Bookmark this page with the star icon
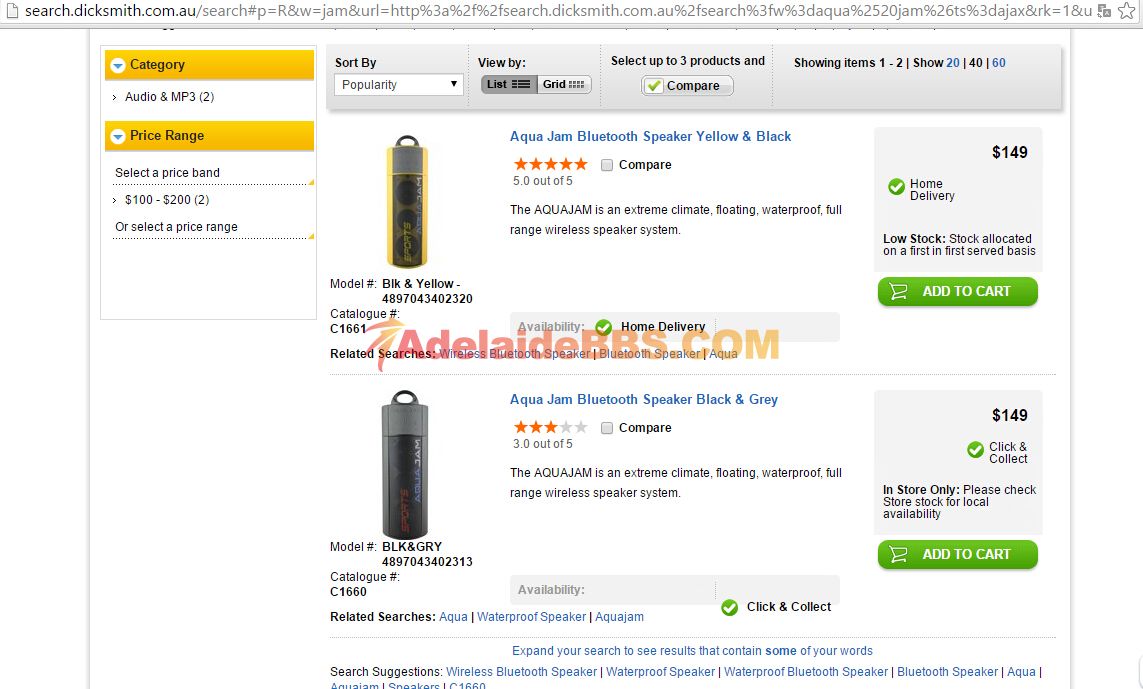The width and height of the screenshot is (1143, 689). pos(1126,11)
